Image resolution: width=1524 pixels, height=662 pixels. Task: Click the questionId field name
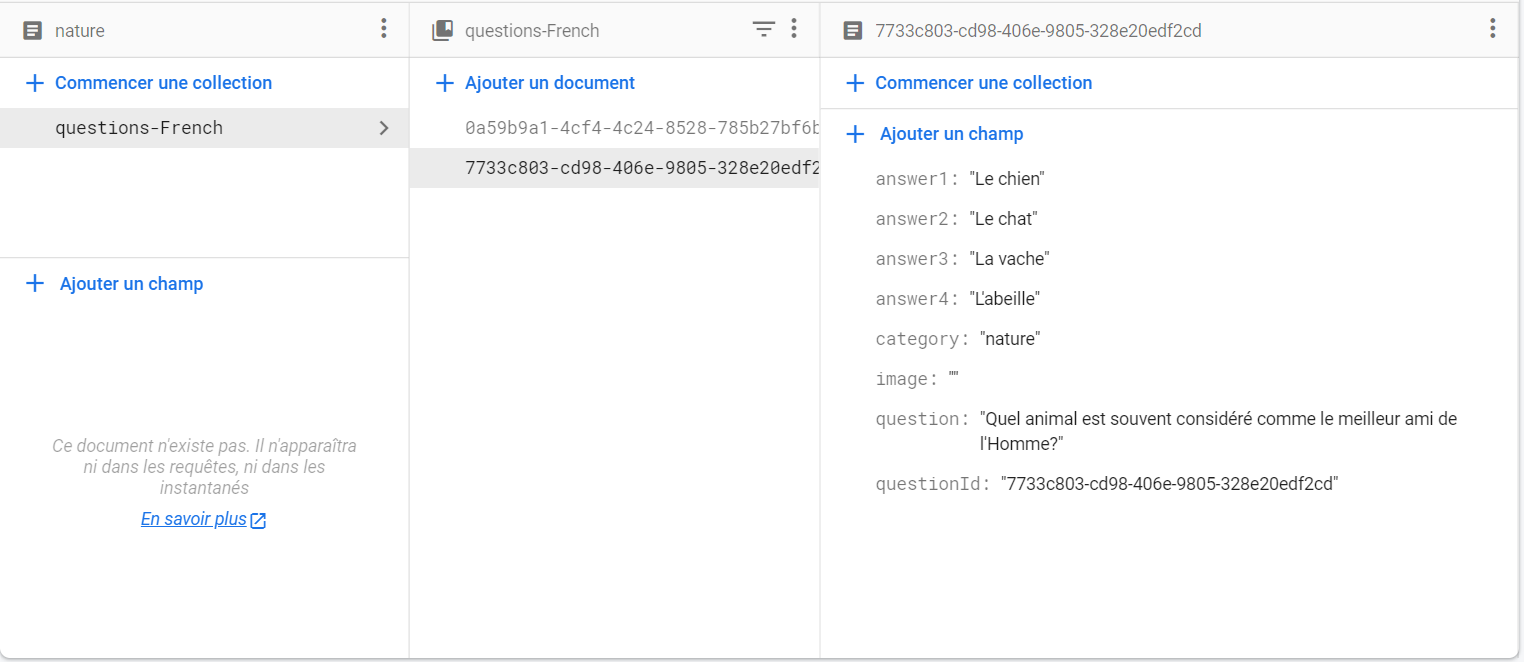click(933, 484)
